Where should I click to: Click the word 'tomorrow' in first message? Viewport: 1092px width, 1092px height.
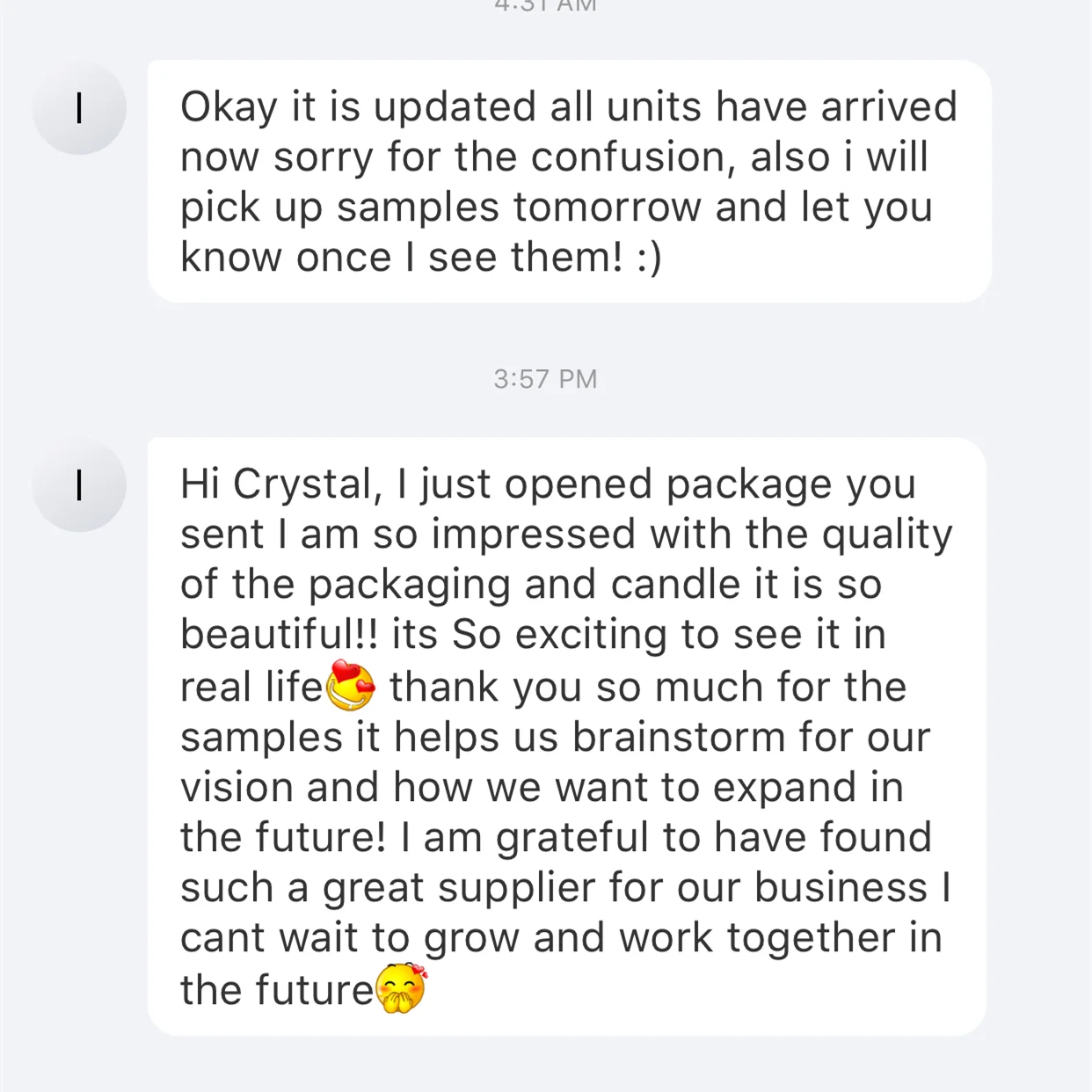tap(607, 207)
